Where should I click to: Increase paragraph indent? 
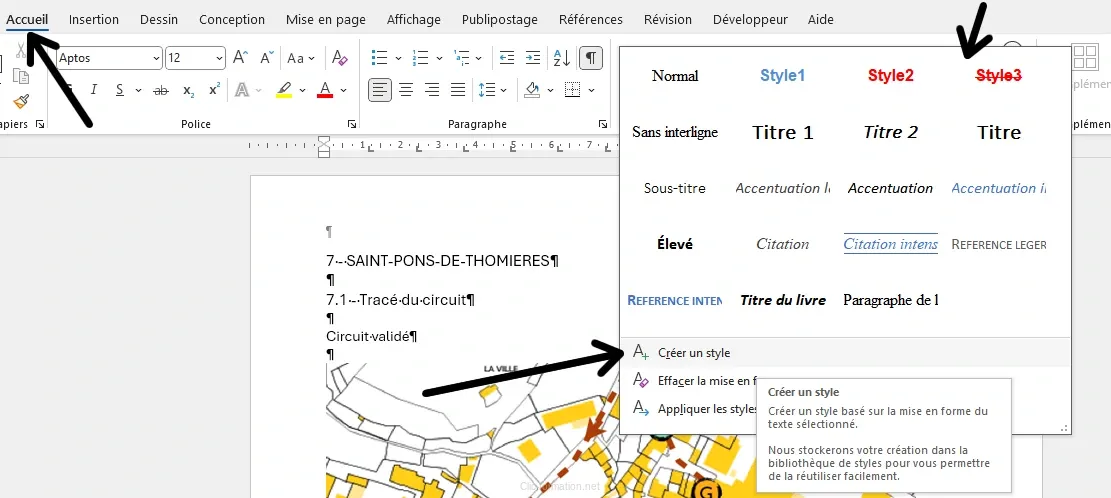[x=532, y=58]
